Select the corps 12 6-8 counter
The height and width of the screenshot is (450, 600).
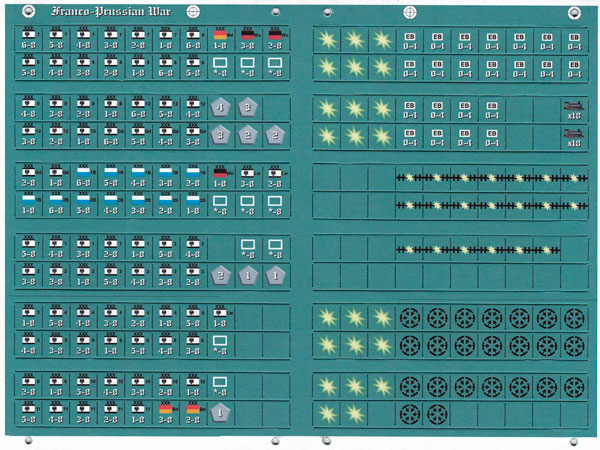138,108
